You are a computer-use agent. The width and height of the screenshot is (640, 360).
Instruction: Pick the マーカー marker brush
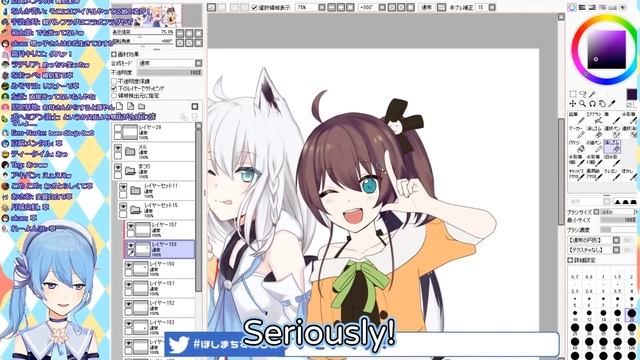(576, 133)
